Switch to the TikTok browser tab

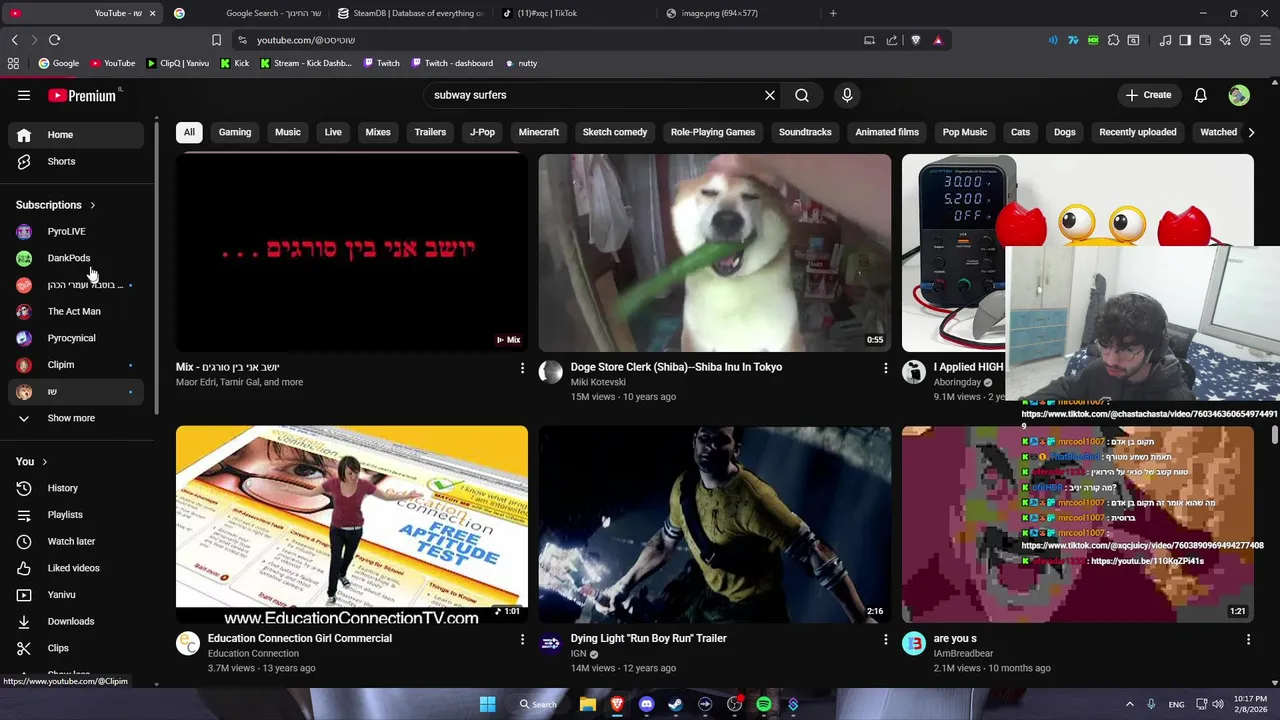coord(575,13)
